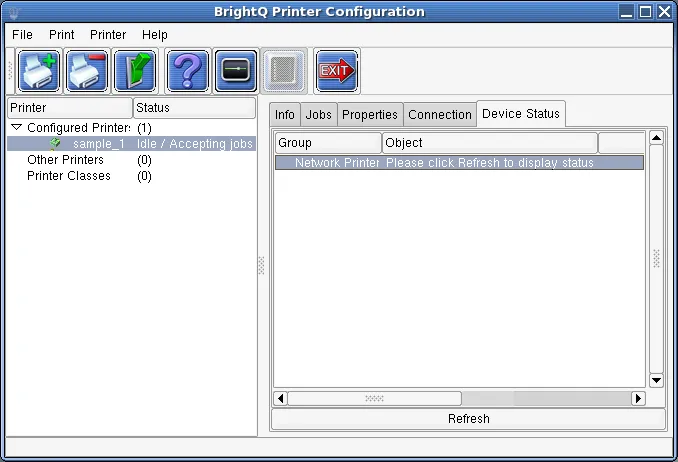Switch to the Connection tab
The image size is (678, 462).
(440, 115)
